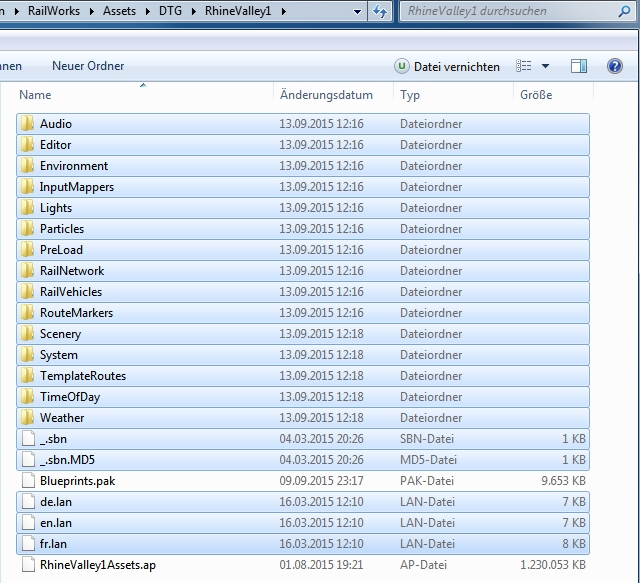Viewport: 640px width, 583px height.
Task: Click the Scenery folder icon
Action: tap(27, 333)
